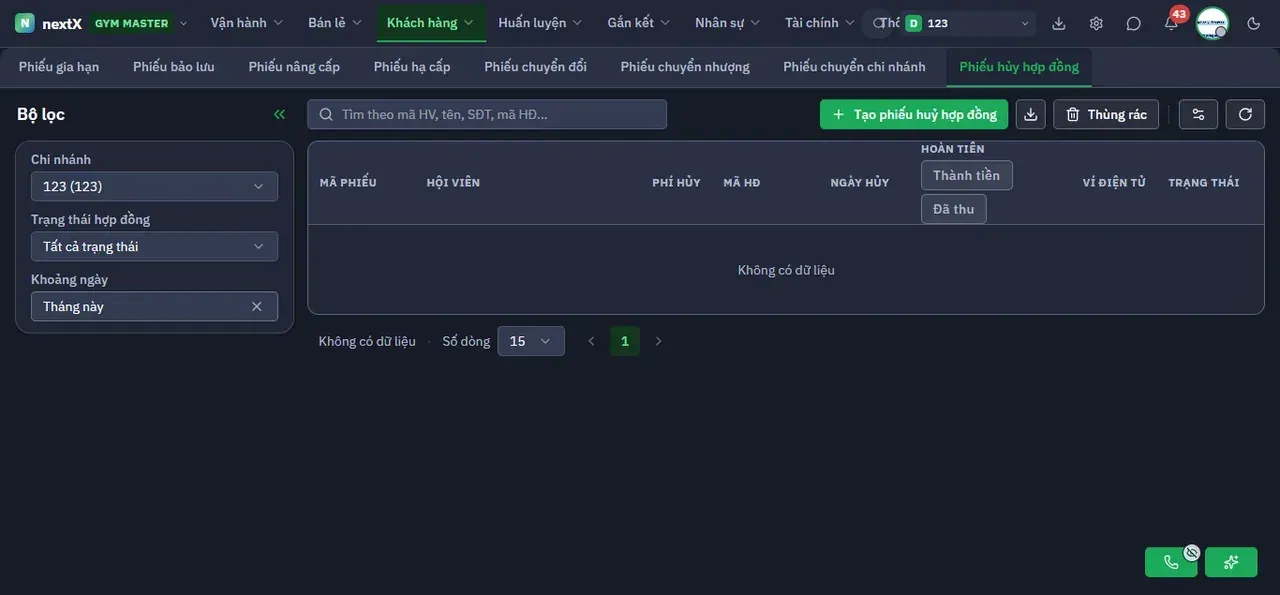Click Tạo phiếu huỷ hợp đồng button
The width and height of the screenshot is (1280, 595).
pyautogui.click(x=914, y=114)
